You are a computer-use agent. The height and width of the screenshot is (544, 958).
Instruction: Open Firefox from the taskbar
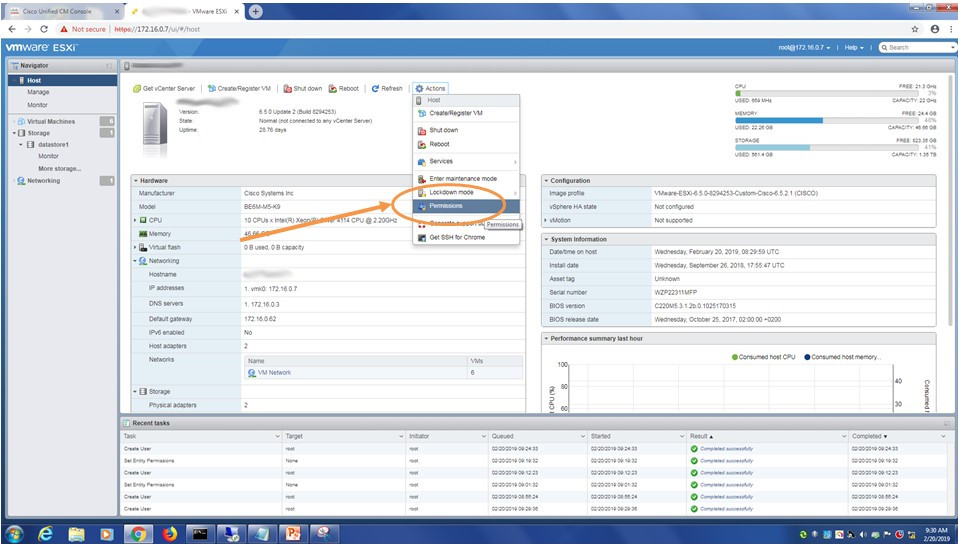click(x=169, y=534)
